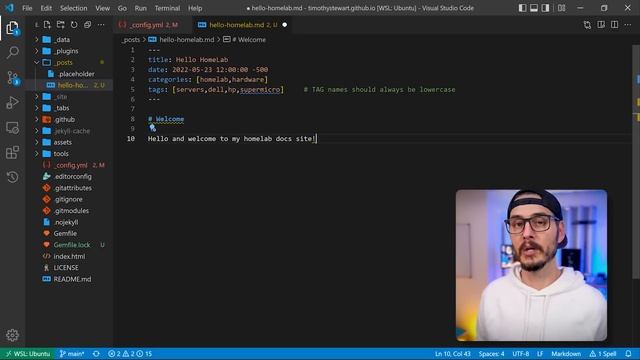
Task: Open the Timeline history icon in activity bar
Action: tap(12, 177)
